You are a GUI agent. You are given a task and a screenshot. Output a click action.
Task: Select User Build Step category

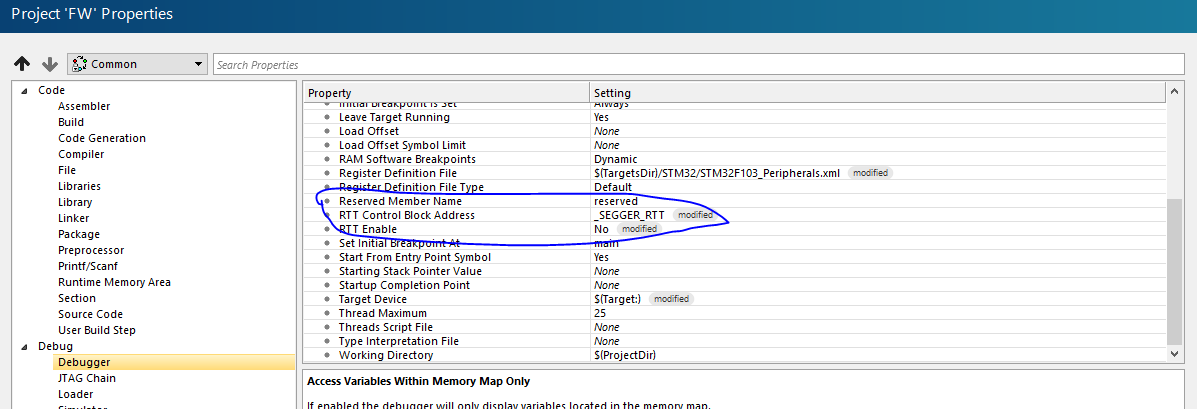[x=97, y=330]
